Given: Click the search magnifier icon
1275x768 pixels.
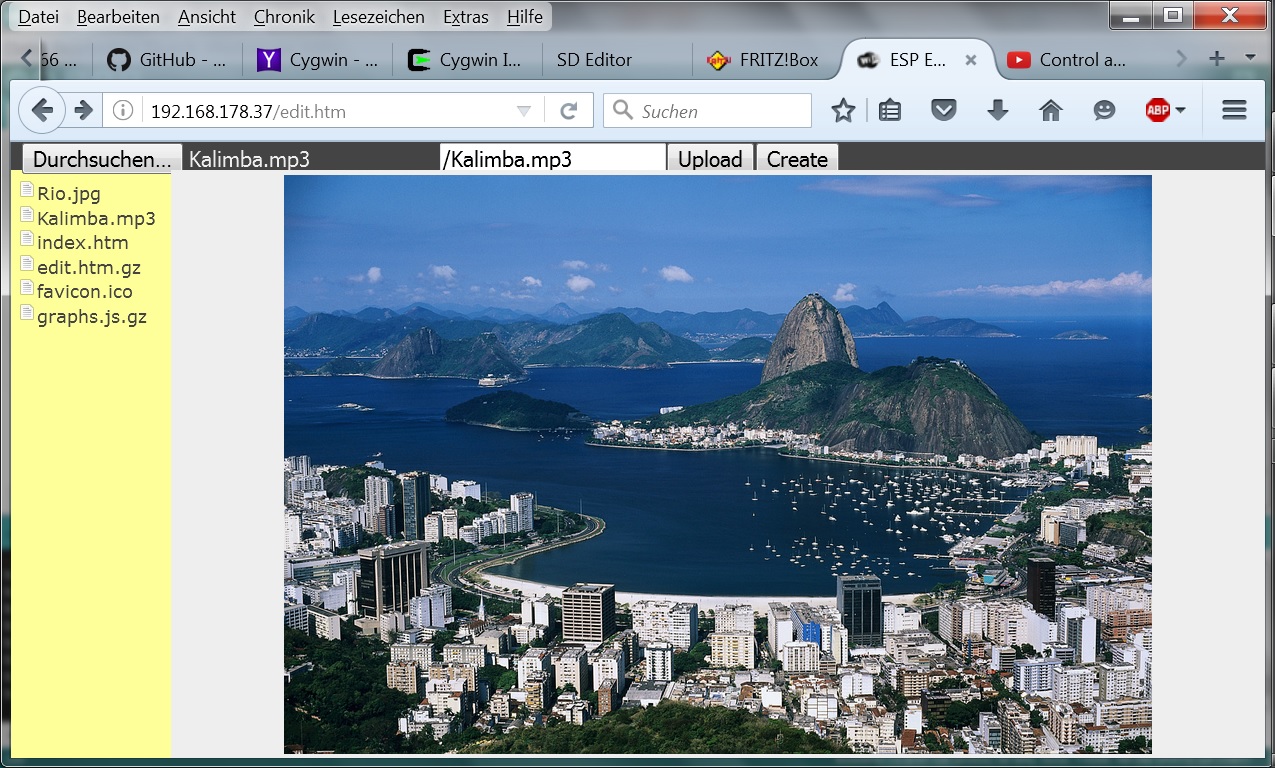Looking at the screenshot, I should pyautogui.click(x=623, y=110).
